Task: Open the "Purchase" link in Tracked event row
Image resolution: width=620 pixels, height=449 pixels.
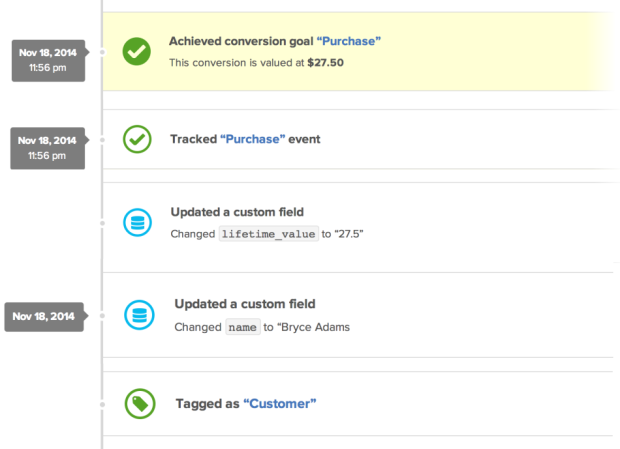Action: (x=252, y=139)
